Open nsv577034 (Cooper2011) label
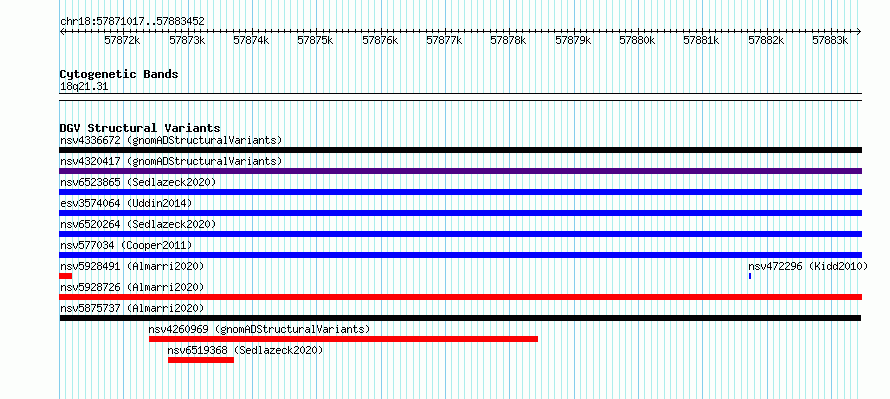Viewport: 890px width, 399px height. click(x=126, y=245)
